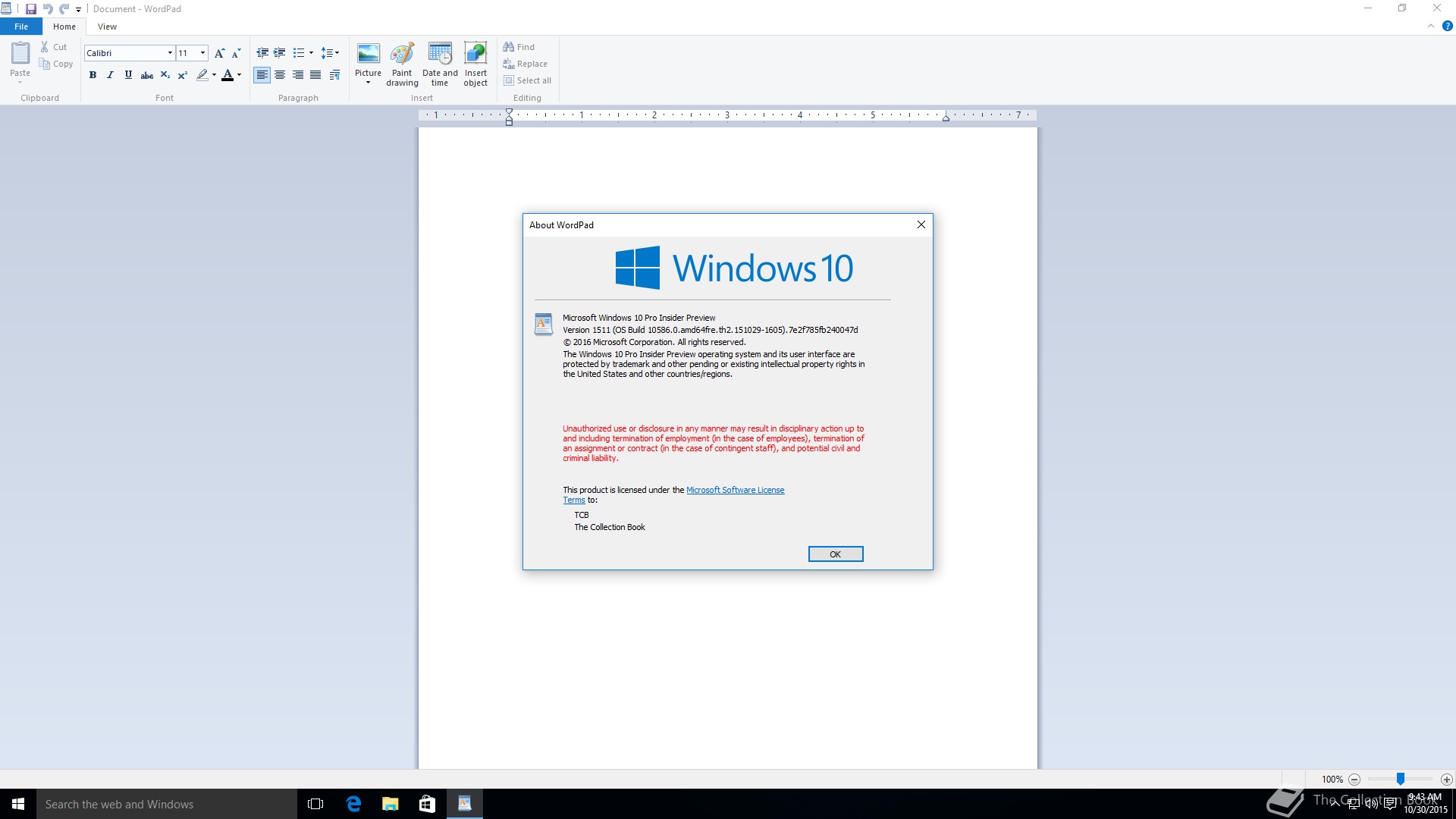Viewport: 1456px width, 819px height.
Task: Click the Redo arrow in title bar
Action: (64, 9)
